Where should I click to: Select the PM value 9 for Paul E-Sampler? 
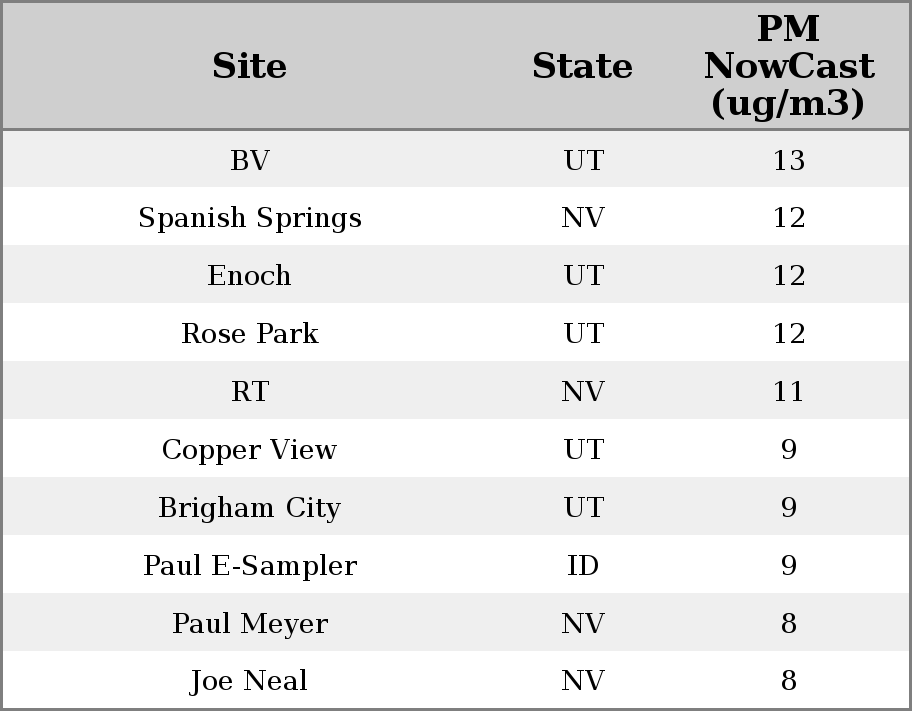click(788, 566)
